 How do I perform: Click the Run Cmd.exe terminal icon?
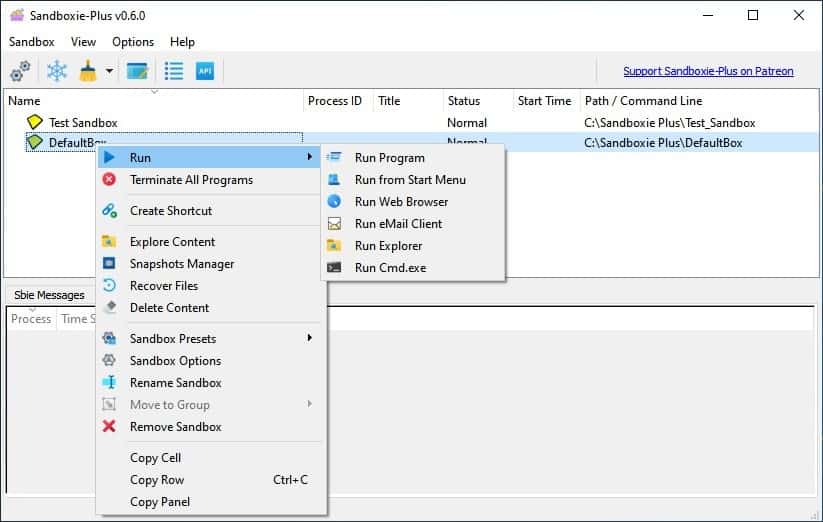pos(335,268)
